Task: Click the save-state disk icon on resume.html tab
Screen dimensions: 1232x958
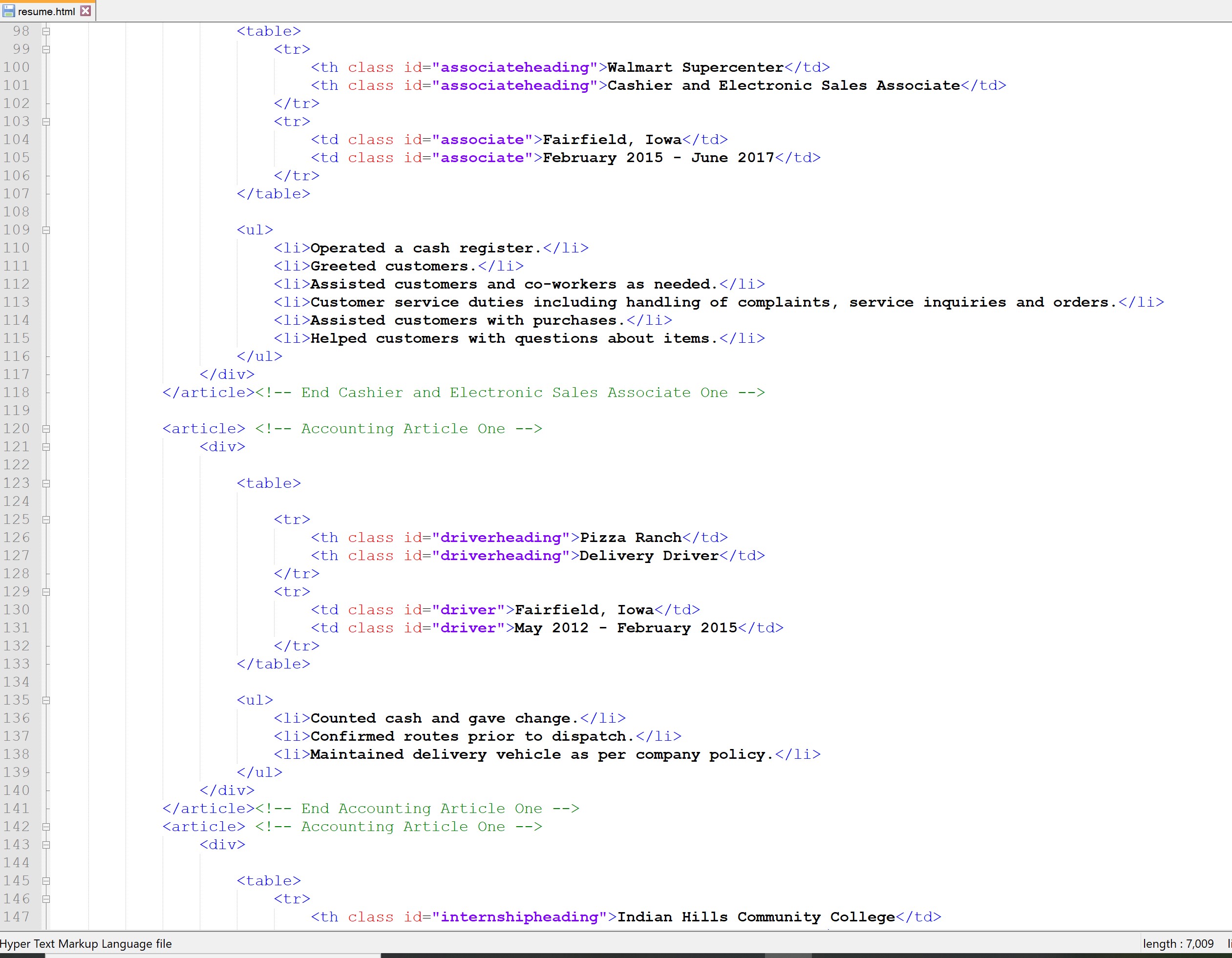Action: click(x=8, y=11)
